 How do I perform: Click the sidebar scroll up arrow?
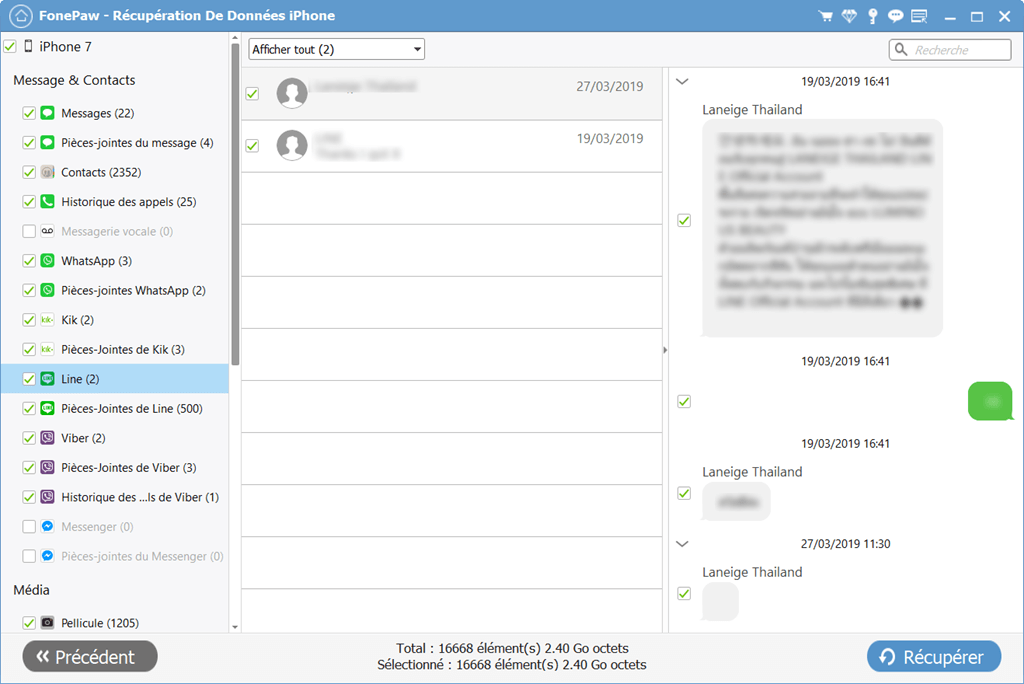(x=235, y=39)
